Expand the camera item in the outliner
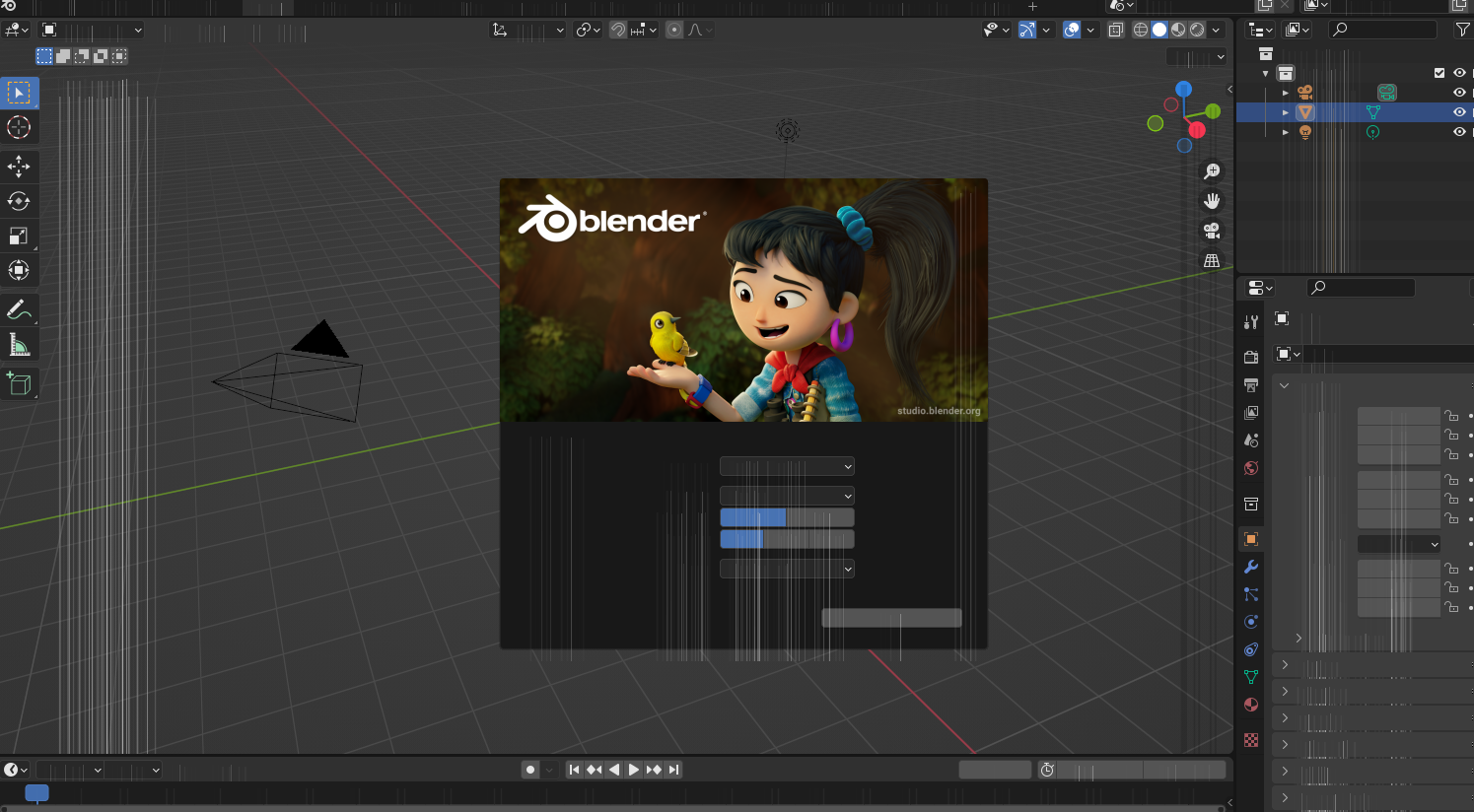This screenshot has width=1474, height=812. click(1286, 93)
